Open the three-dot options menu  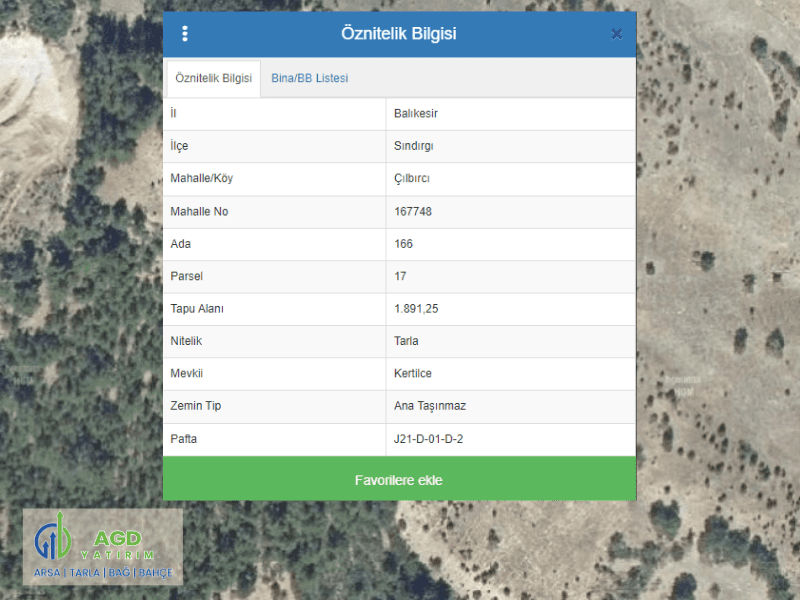(185, 34)
